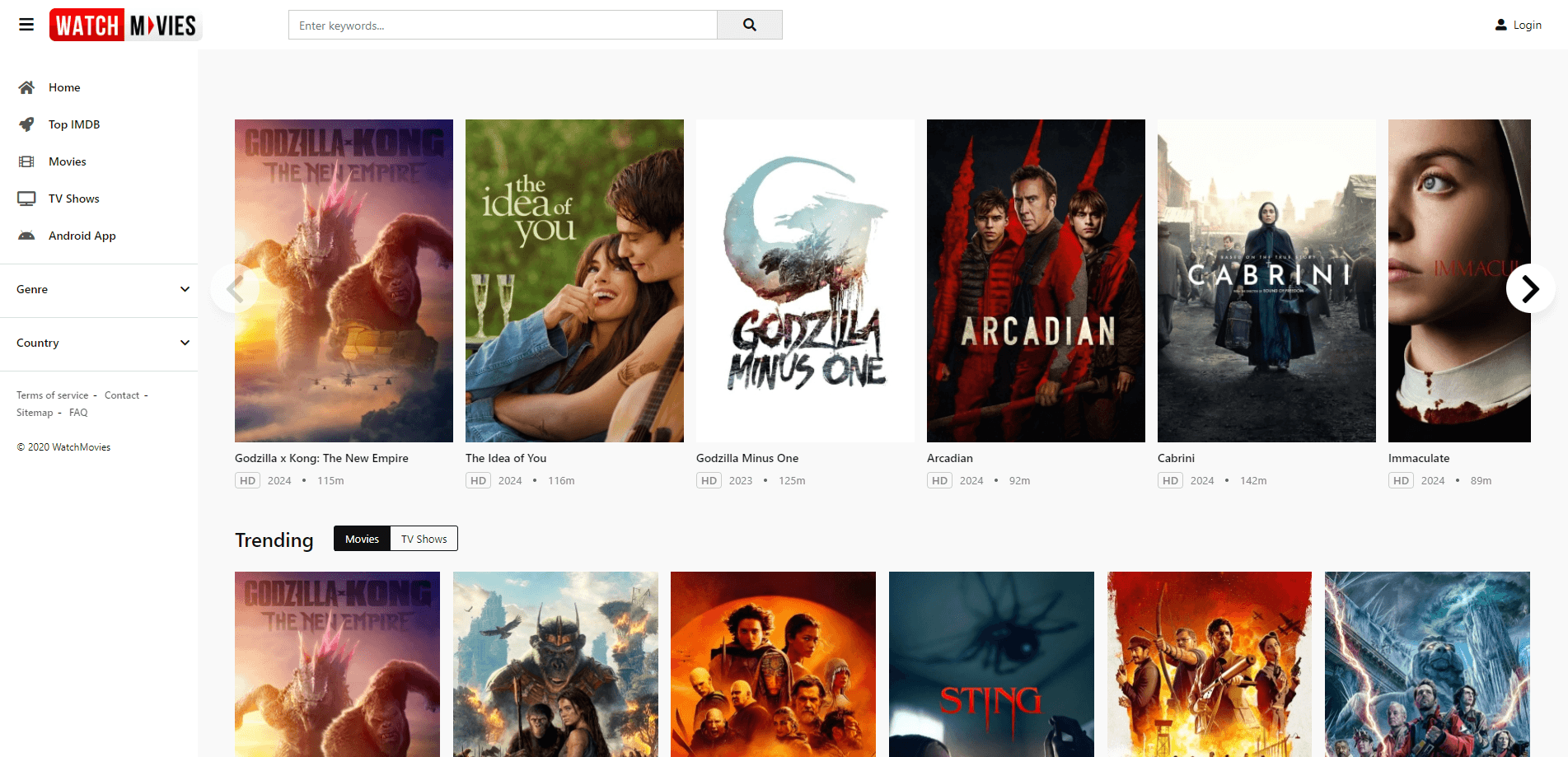Screen dimensions: 1568x757
Task: Open Dune poster in Trending
Action: tap(773, 664)
